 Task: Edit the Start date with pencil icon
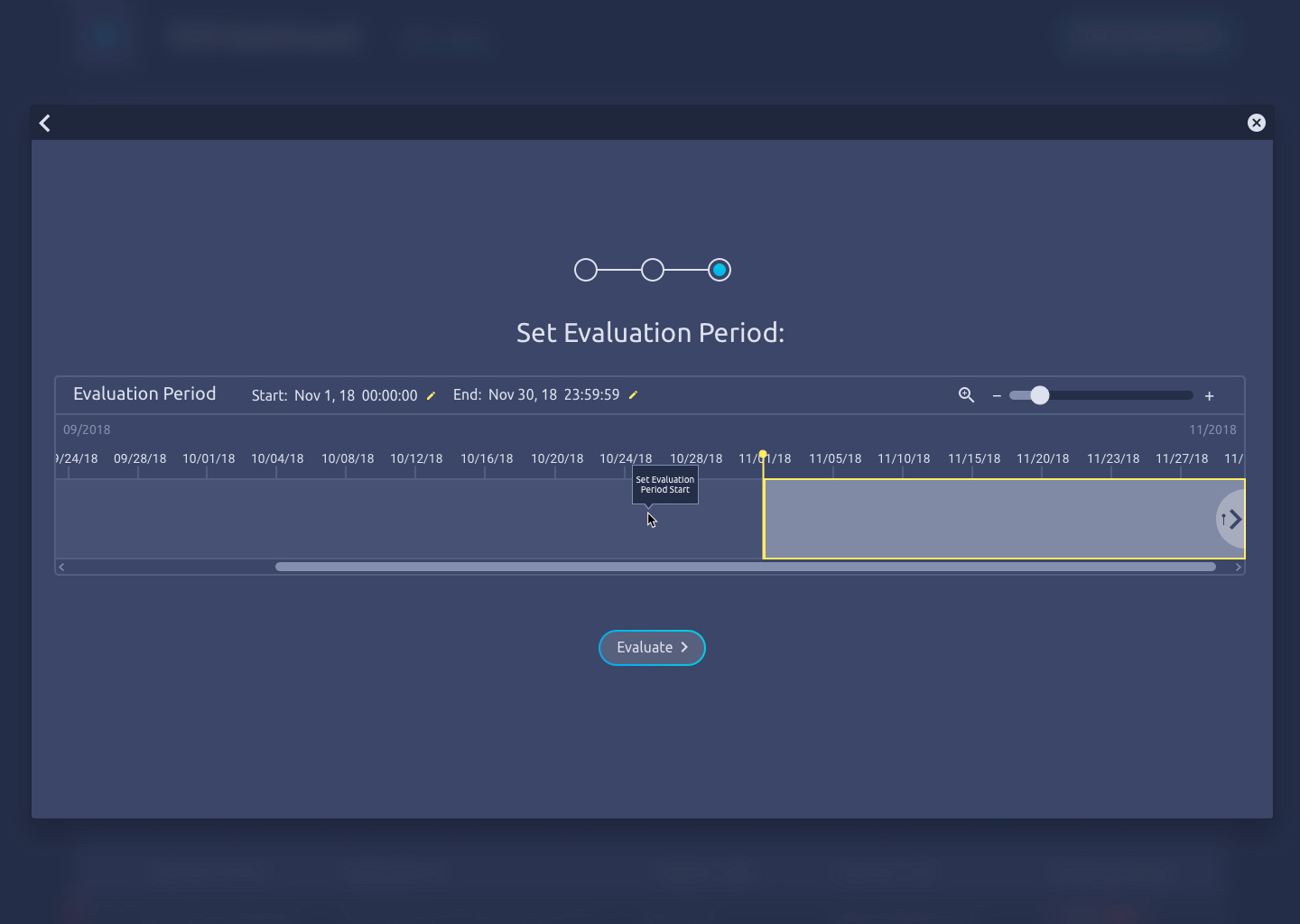click(x=431, y=395)
